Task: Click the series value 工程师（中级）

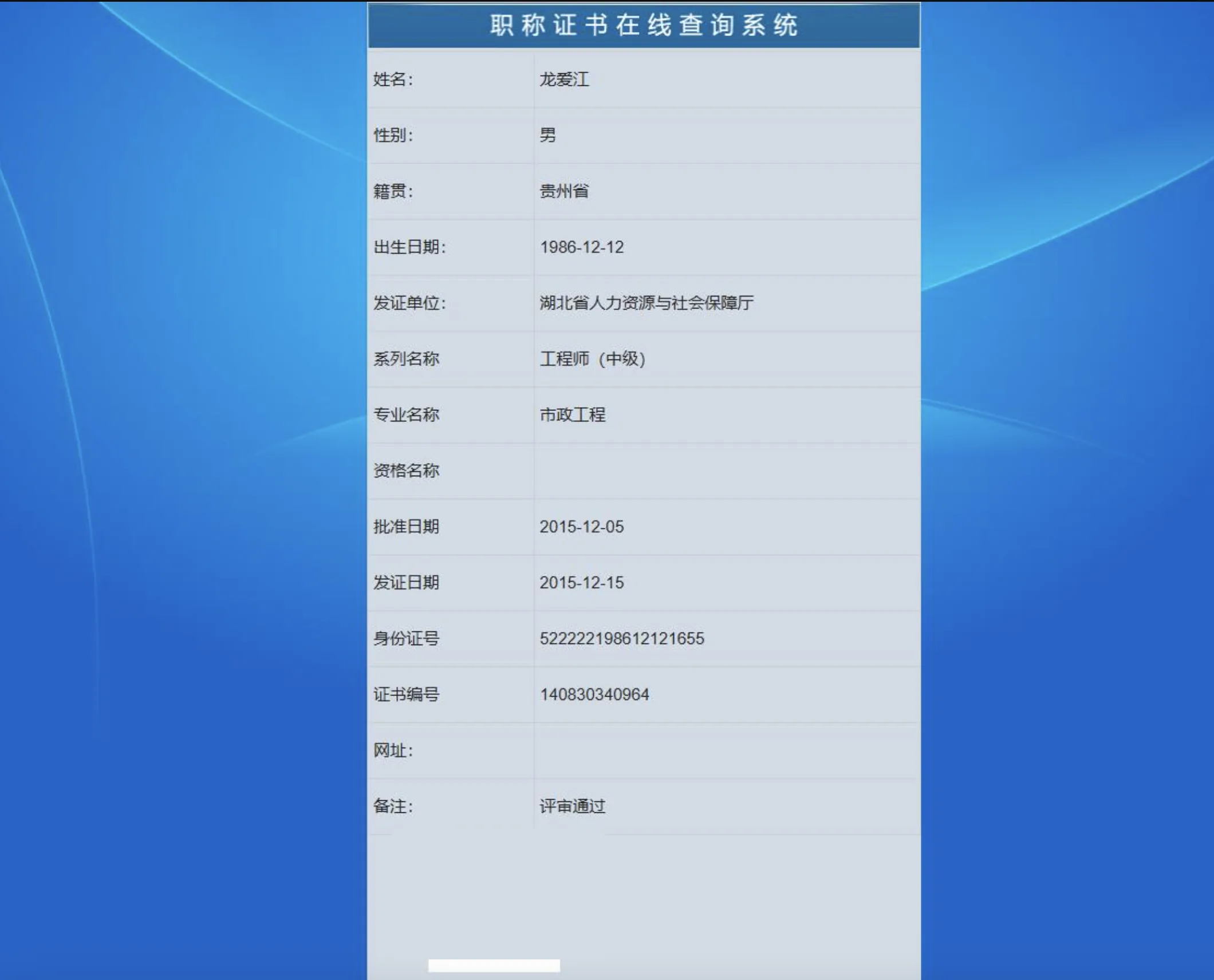Action: 593,359
